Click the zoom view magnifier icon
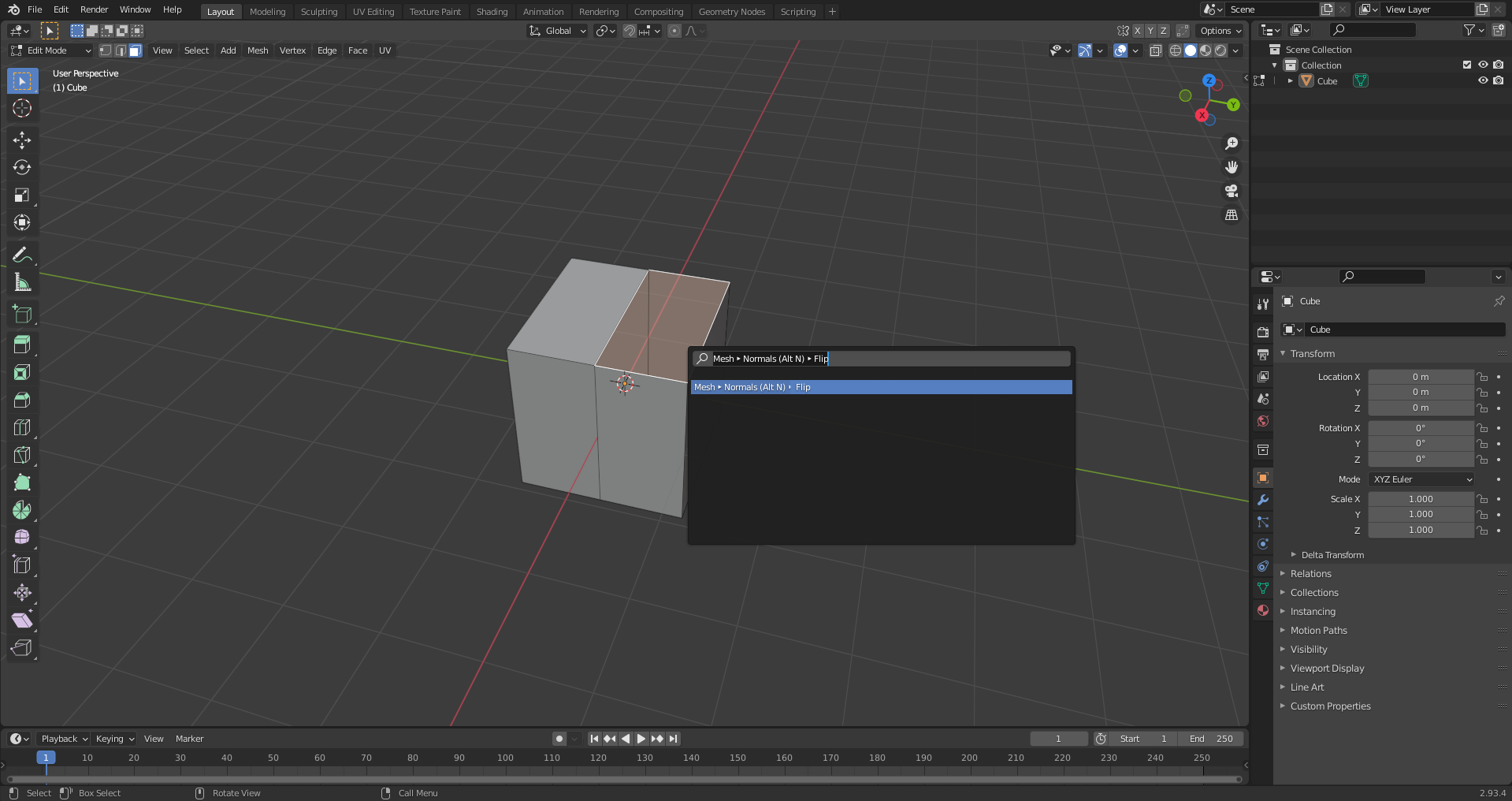 pos(1231,143)
